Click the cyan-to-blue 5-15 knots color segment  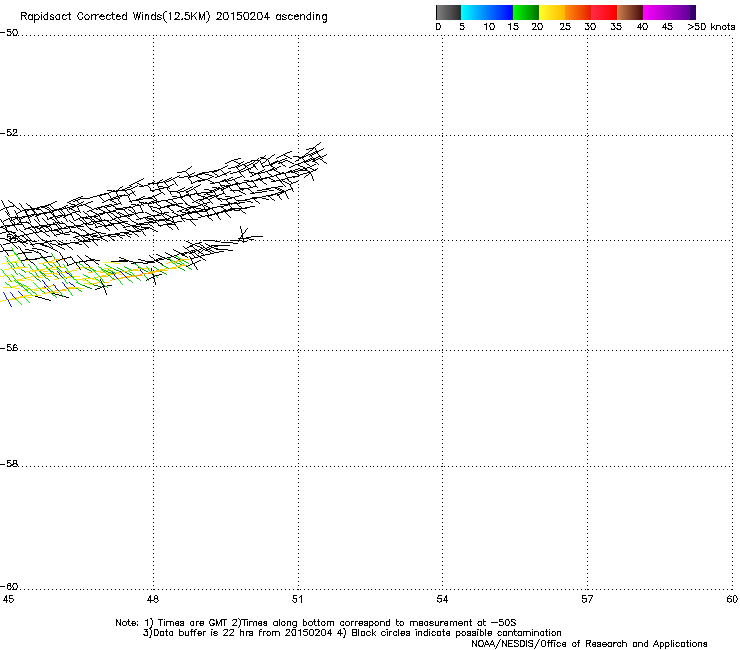click(487, 12)
